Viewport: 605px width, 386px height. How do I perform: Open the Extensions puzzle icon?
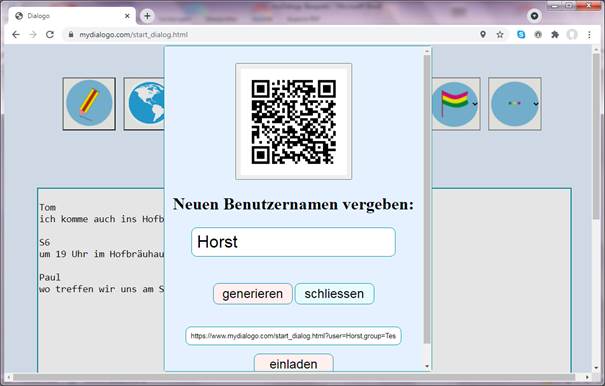[x=555, y=35]
